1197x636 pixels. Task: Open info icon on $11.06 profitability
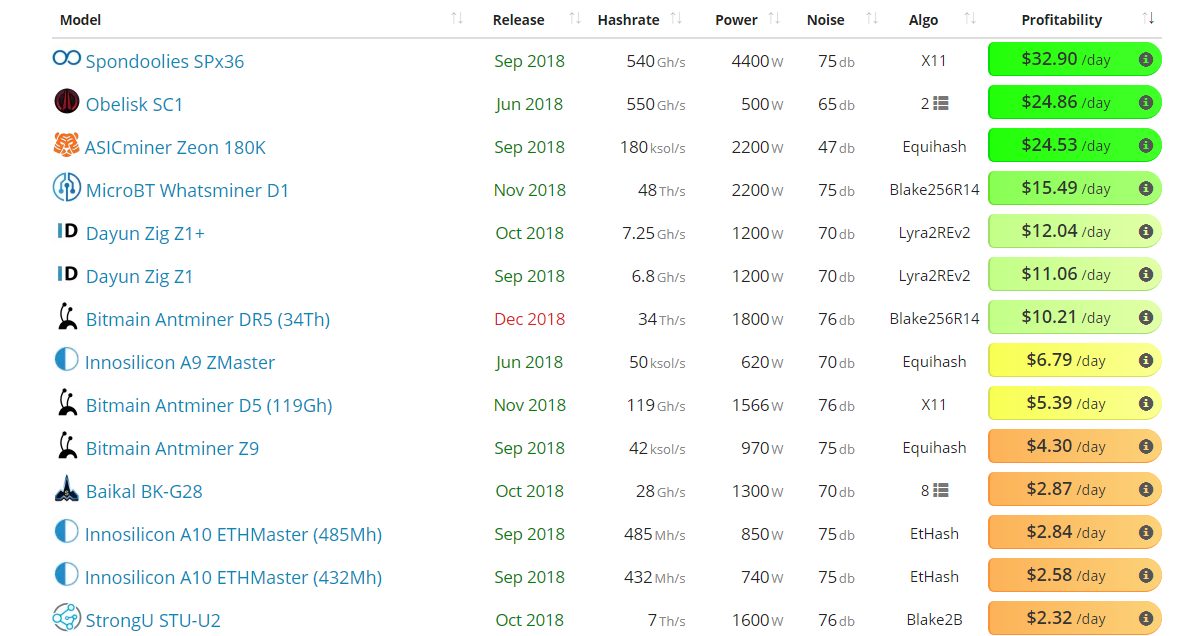(x=1145, y=275)
